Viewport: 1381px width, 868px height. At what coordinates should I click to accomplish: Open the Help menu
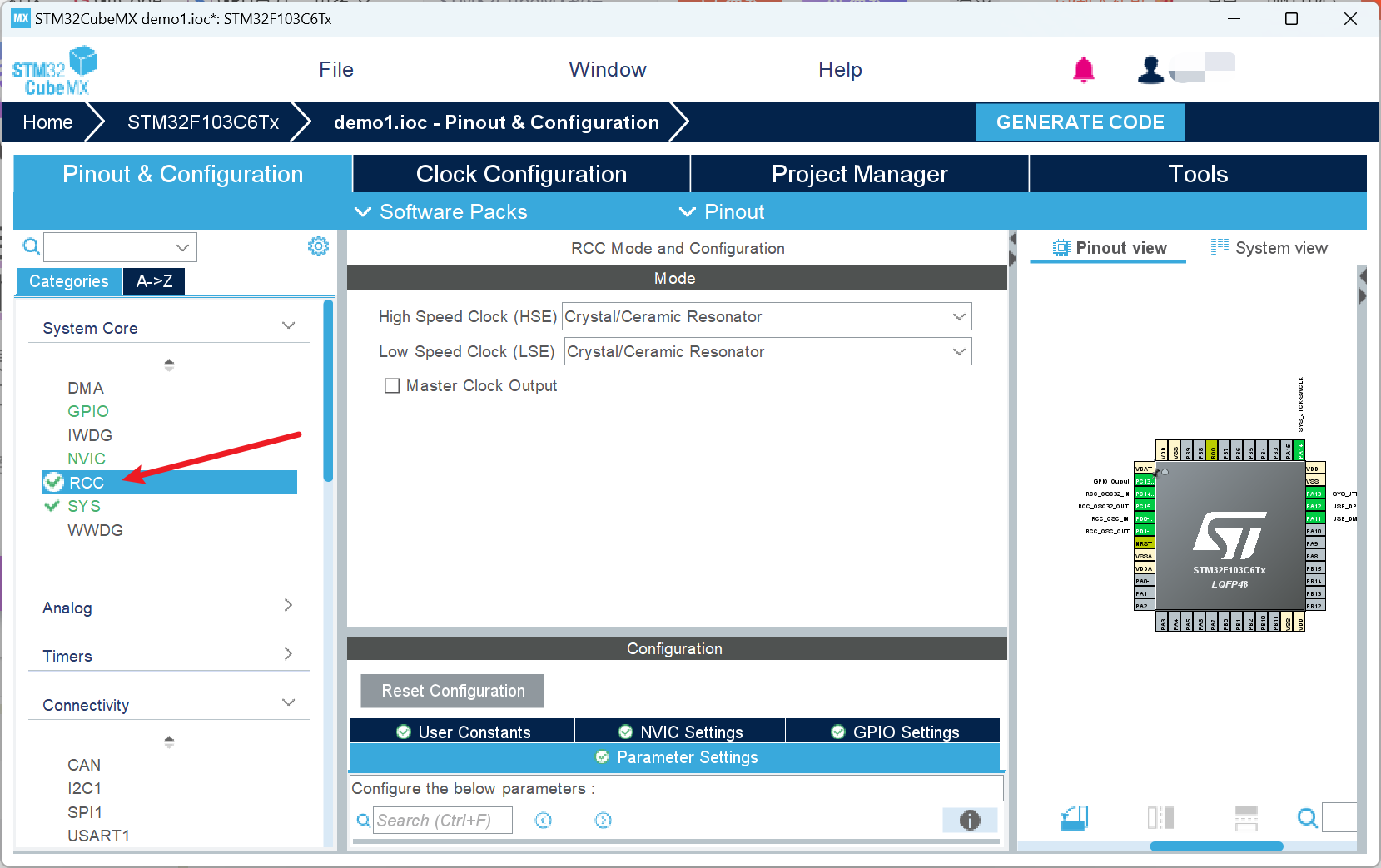click(x=840, y=70)
